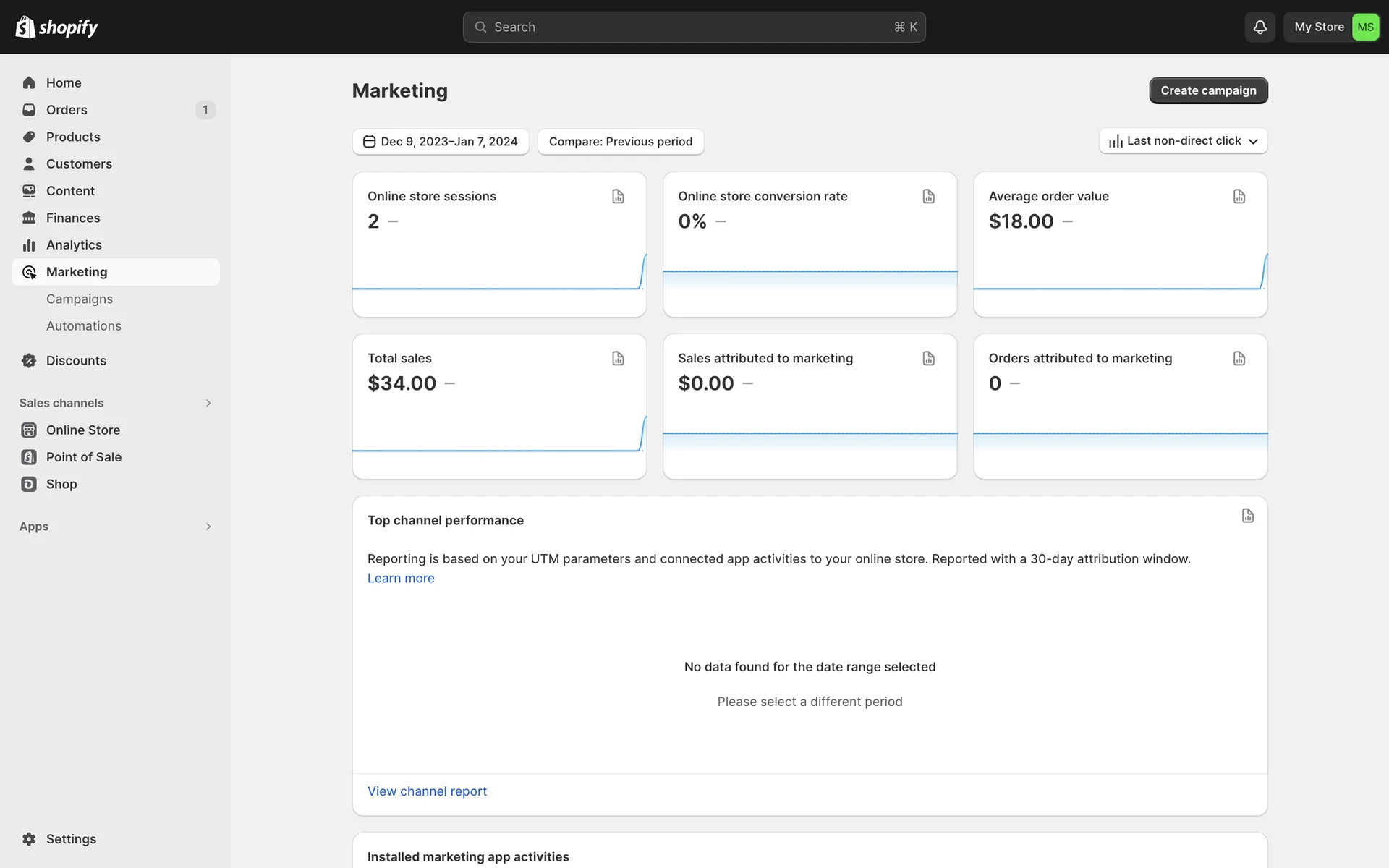This screenshot has width=1389, height=868.
Task: Open report icon for Online store sessions
Action: 618,197
